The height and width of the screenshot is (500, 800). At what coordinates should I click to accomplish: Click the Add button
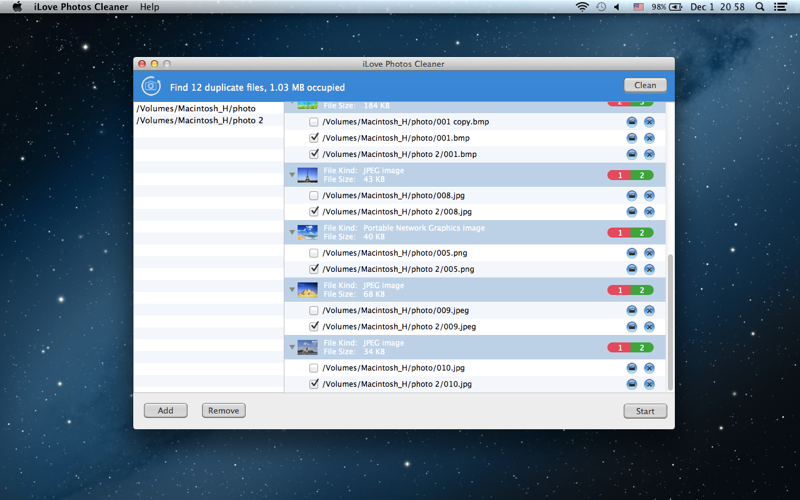pyautogui.click(x=165, y=411)
